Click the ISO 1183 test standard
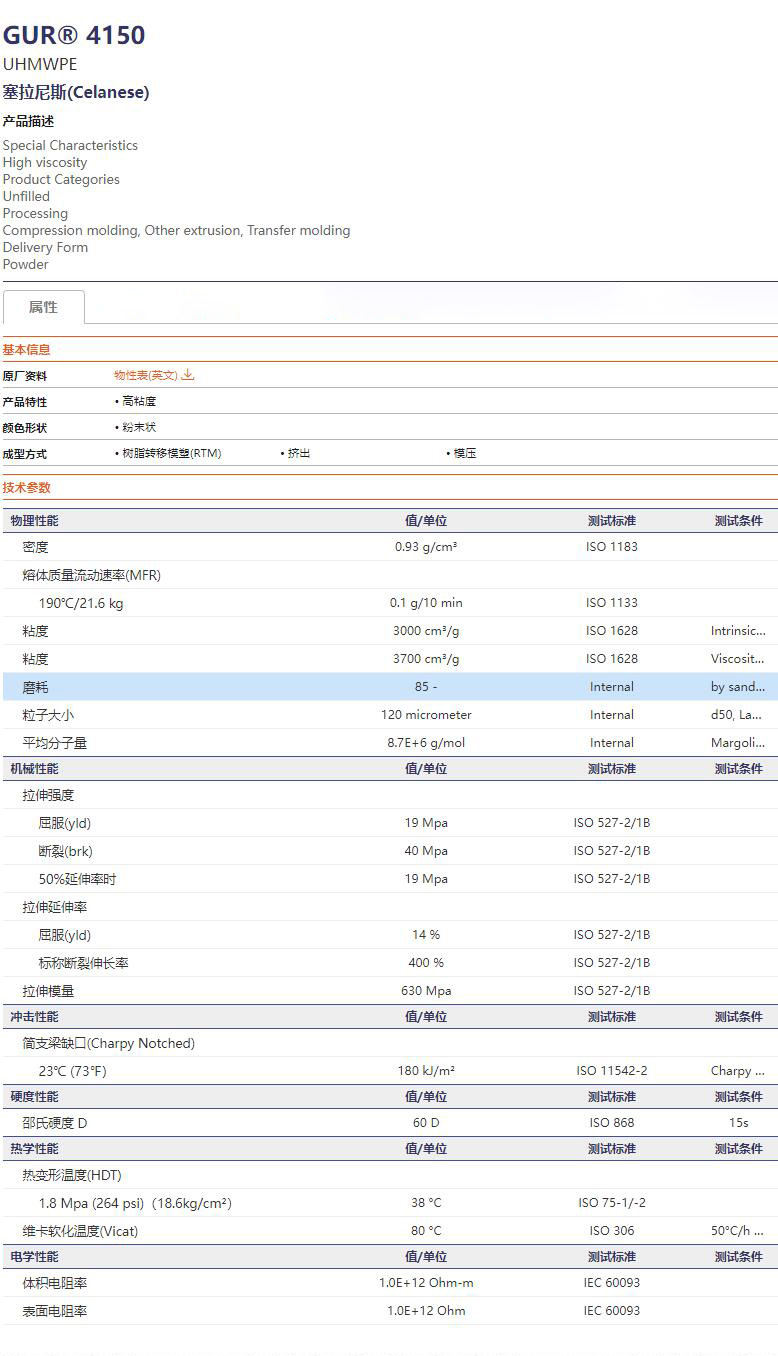 coord(612,547)
